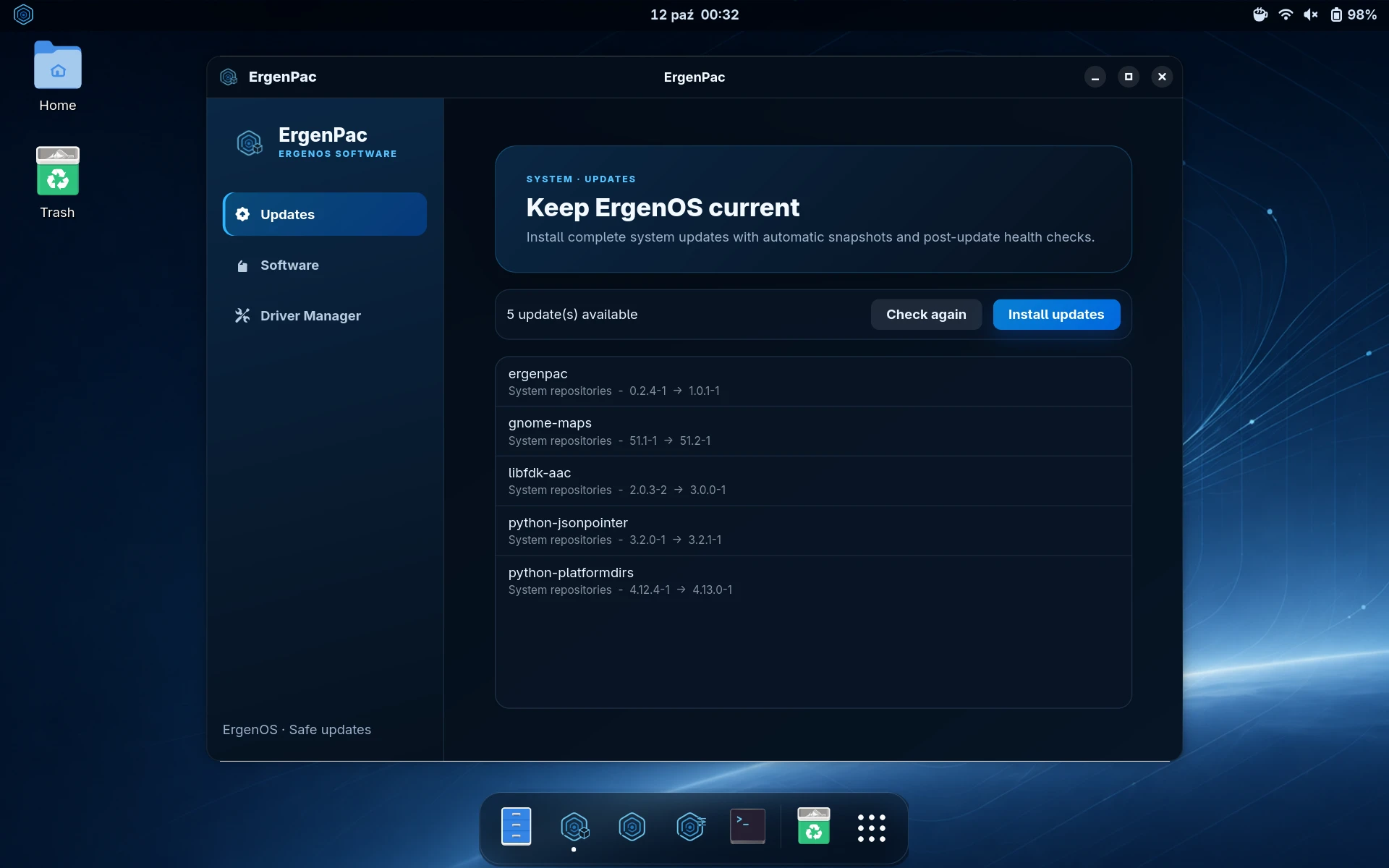Open the Home folder on desktop
This screenshot has height=868, width=1389.
58,76
